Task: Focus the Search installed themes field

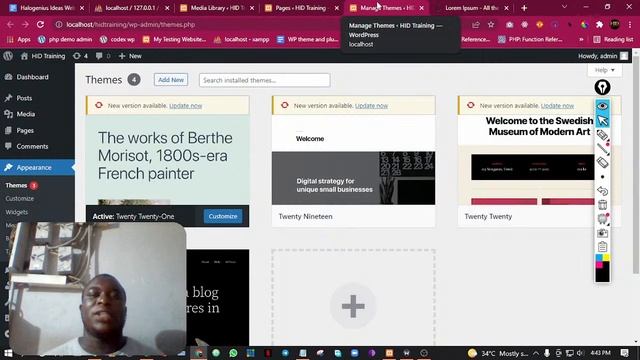Action: click(264, 80)
